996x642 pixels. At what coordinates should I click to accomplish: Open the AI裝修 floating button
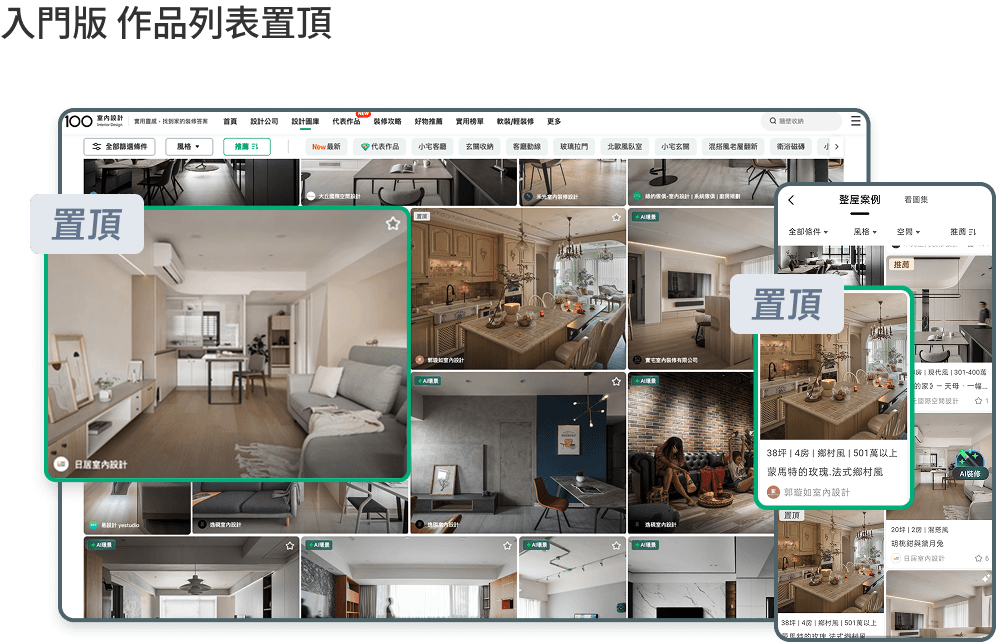pos(970,465)
